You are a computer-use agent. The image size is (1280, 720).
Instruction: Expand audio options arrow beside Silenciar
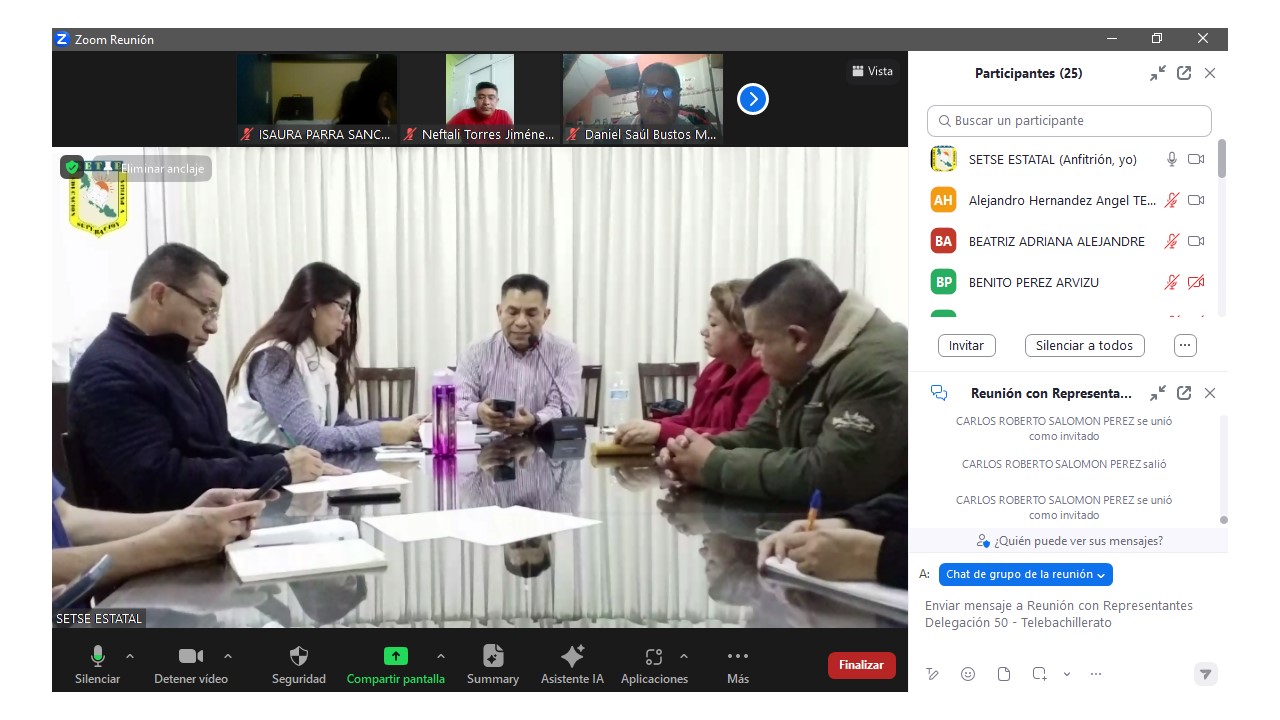pos(130,656)
